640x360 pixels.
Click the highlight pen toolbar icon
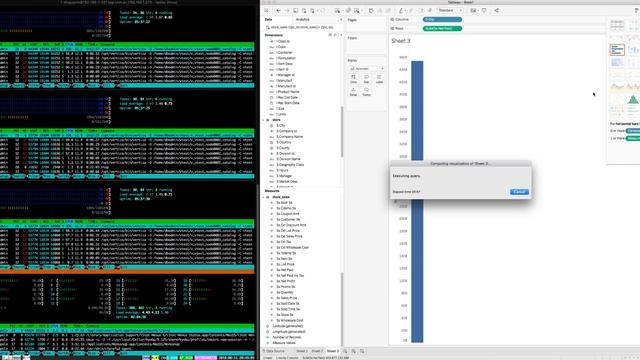point(401,11)
